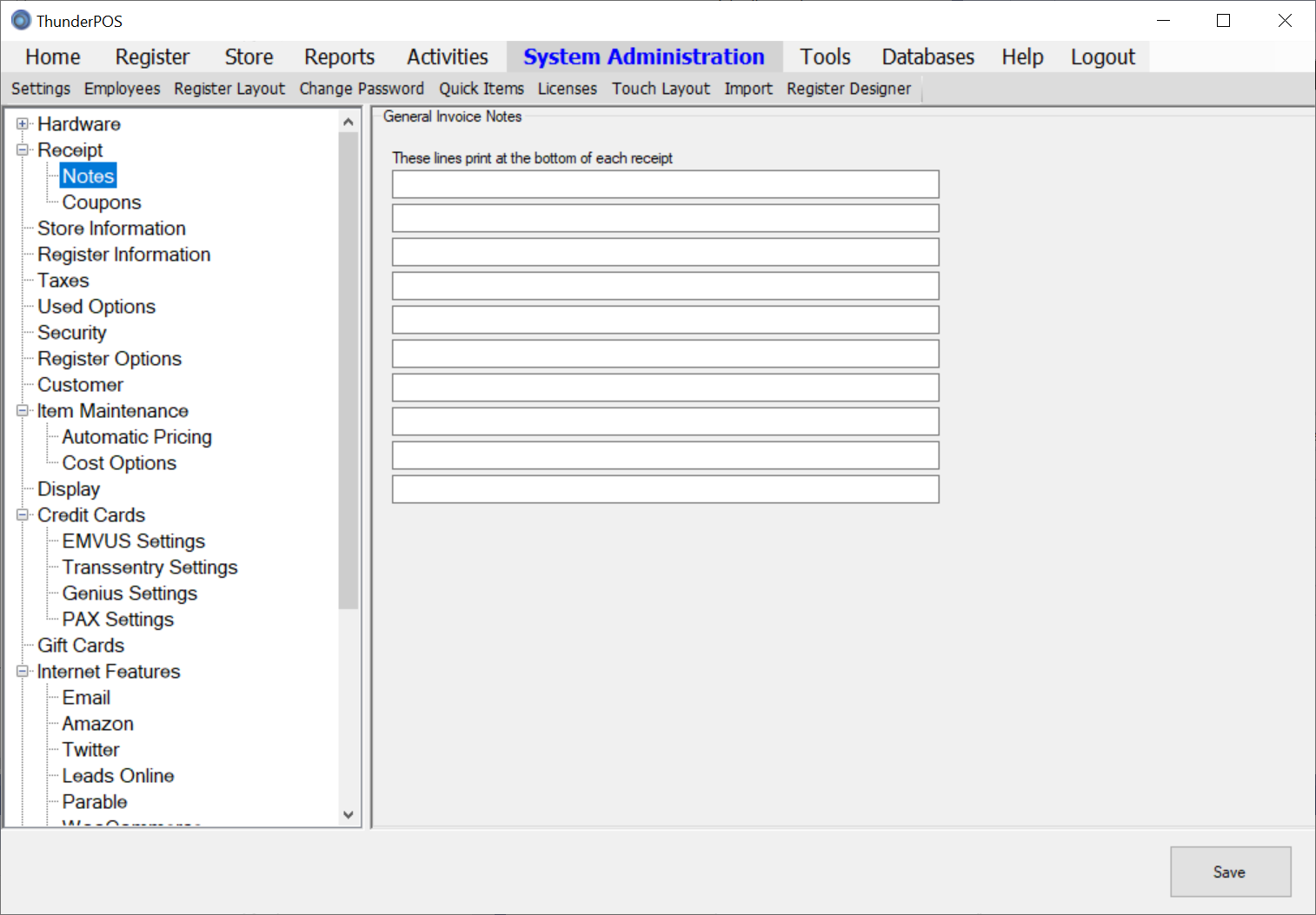Open EMVUS Settings under Credit Cards

133,541
